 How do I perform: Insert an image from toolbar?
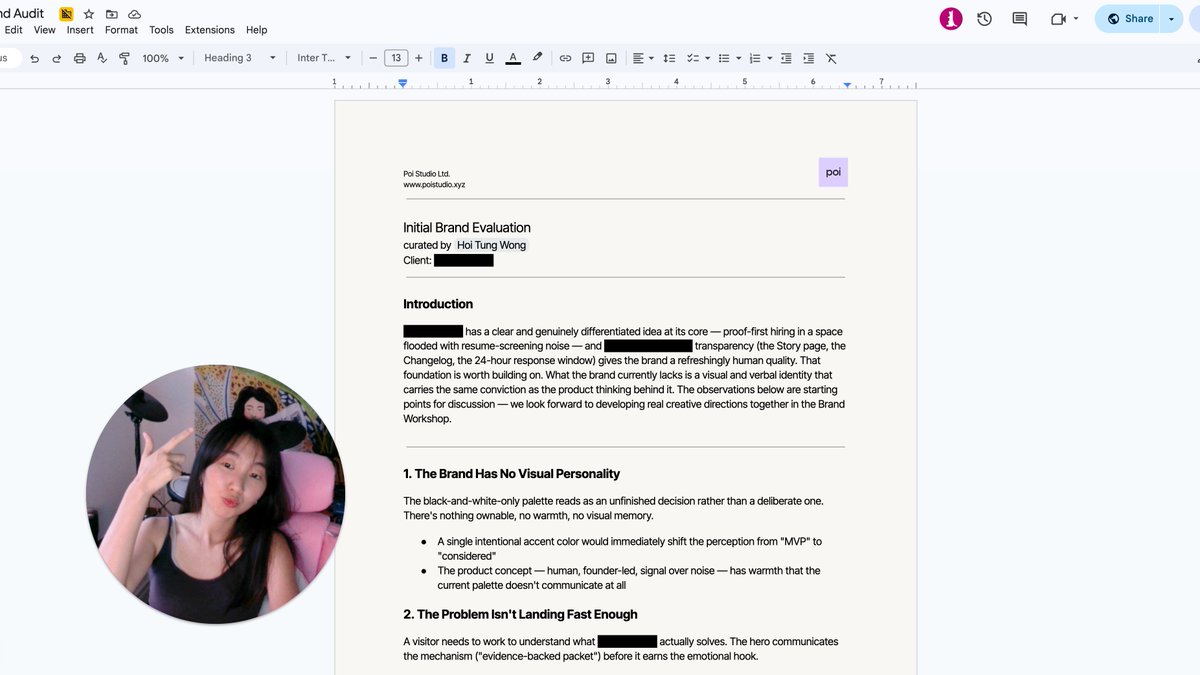[x=611, y=58]
